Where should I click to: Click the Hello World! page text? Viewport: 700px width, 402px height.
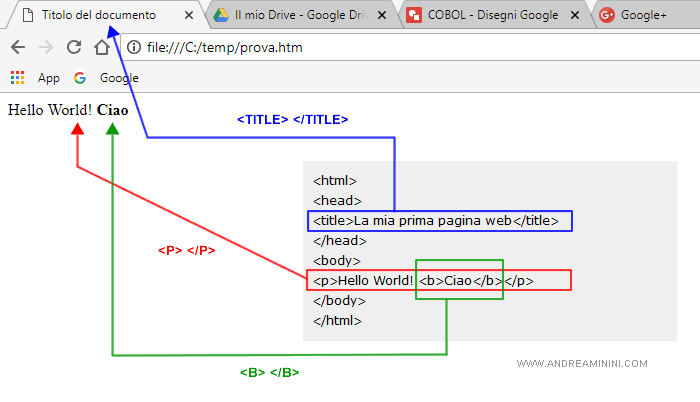click(50, 109)
